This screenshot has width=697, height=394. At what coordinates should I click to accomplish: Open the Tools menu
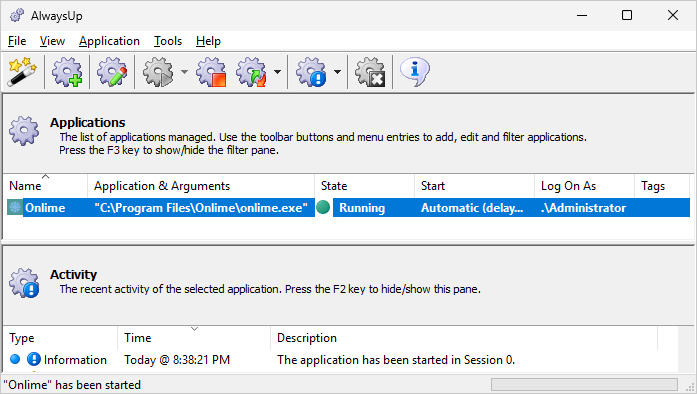168,41
